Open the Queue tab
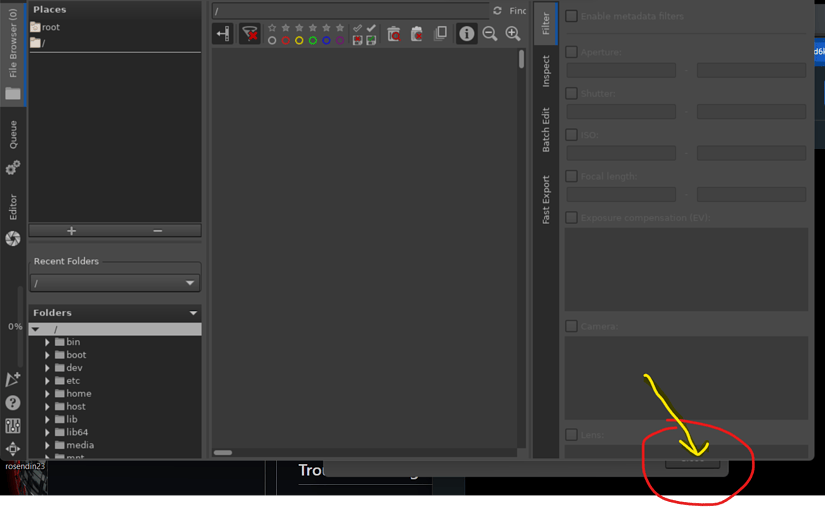Viewport: 825px width, 507px height. (x=13, y=135)
